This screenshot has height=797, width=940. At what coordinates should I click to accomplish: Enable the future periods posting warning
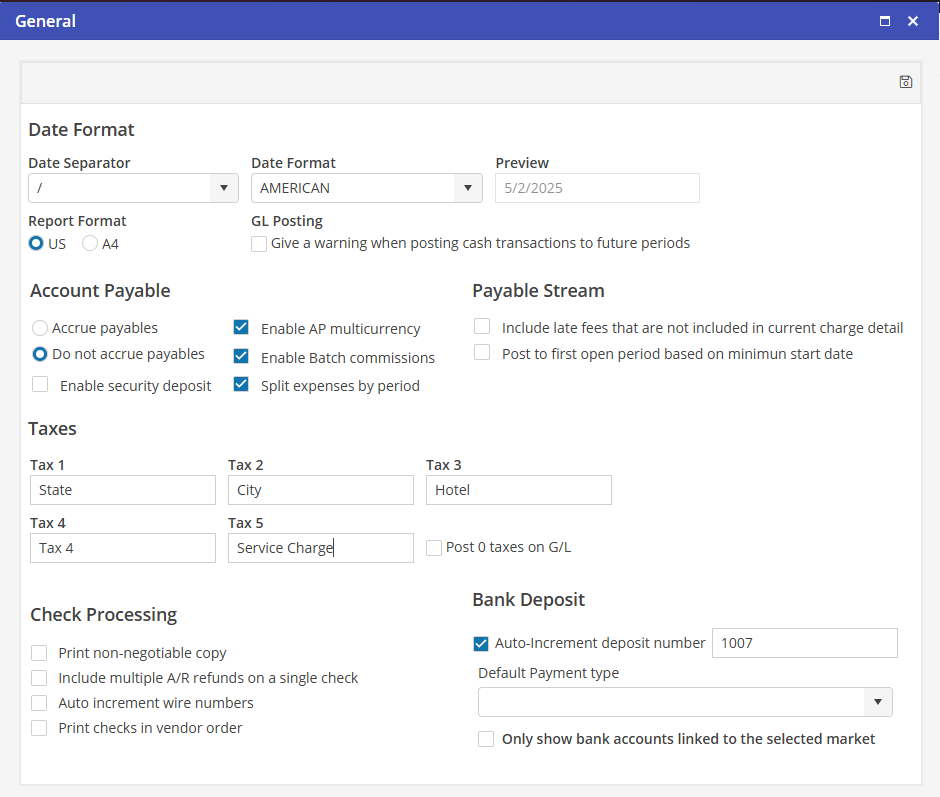point(259,243)
